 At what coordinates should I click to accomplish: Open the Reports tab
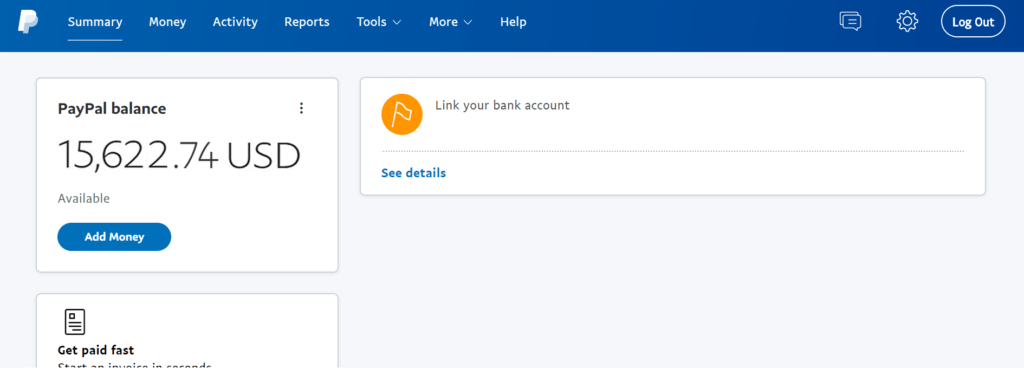(307, 22)
